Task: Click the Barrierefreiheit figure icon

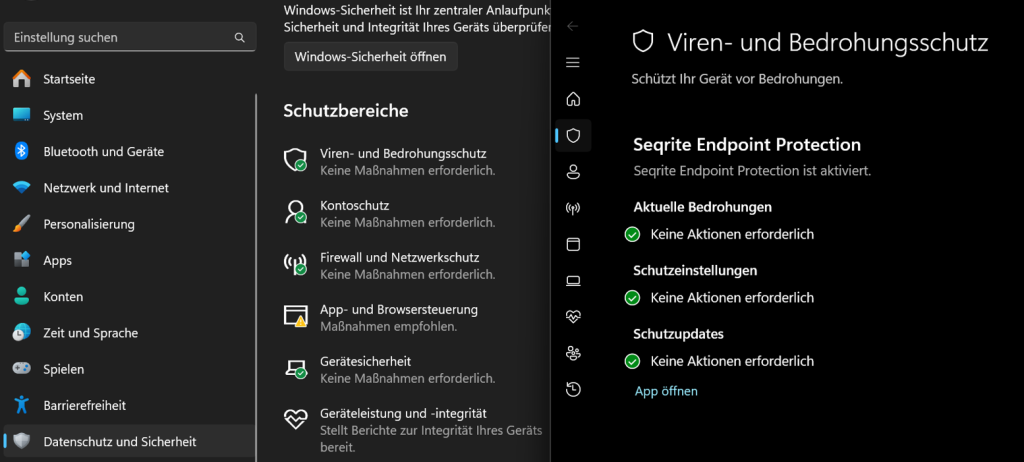Action: [22, 405]
